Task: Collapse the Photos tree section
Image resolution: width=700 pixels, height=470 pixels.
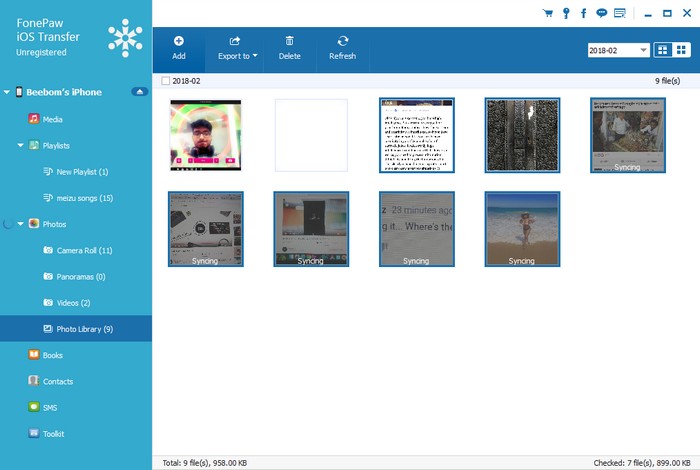Action: pos(20,224)
